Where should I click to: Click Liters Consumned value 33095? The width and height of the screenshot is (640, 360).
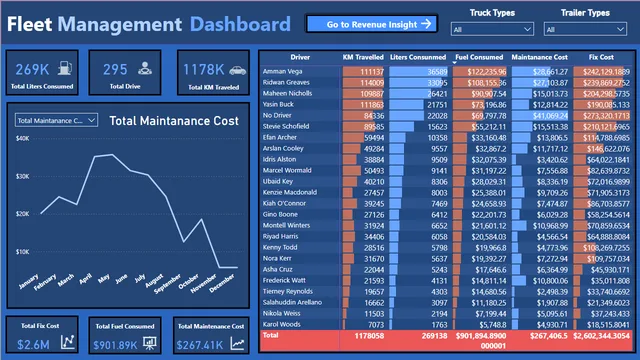point(437,83)
